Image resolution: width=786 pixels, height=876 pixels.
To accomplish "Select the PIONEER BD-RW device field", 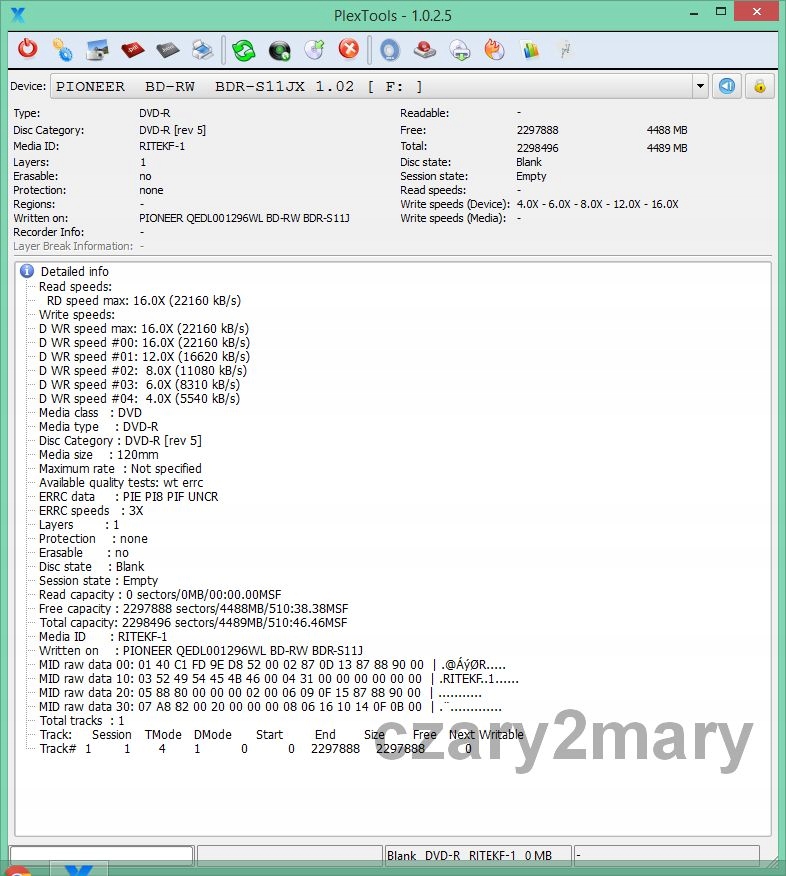I will click(371, 86).
